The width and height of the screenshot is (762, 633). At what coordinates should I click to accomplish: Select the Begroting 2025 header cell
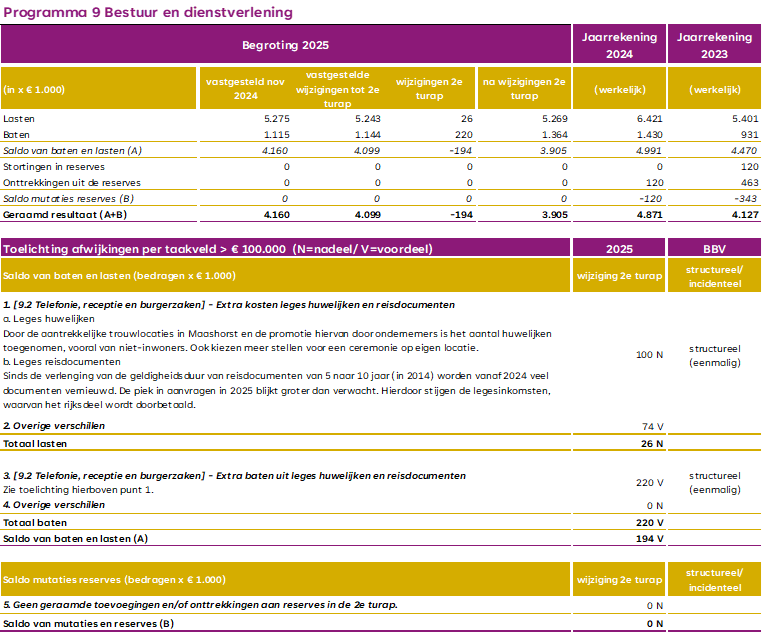pyautogui.click(x=285, y=45)
